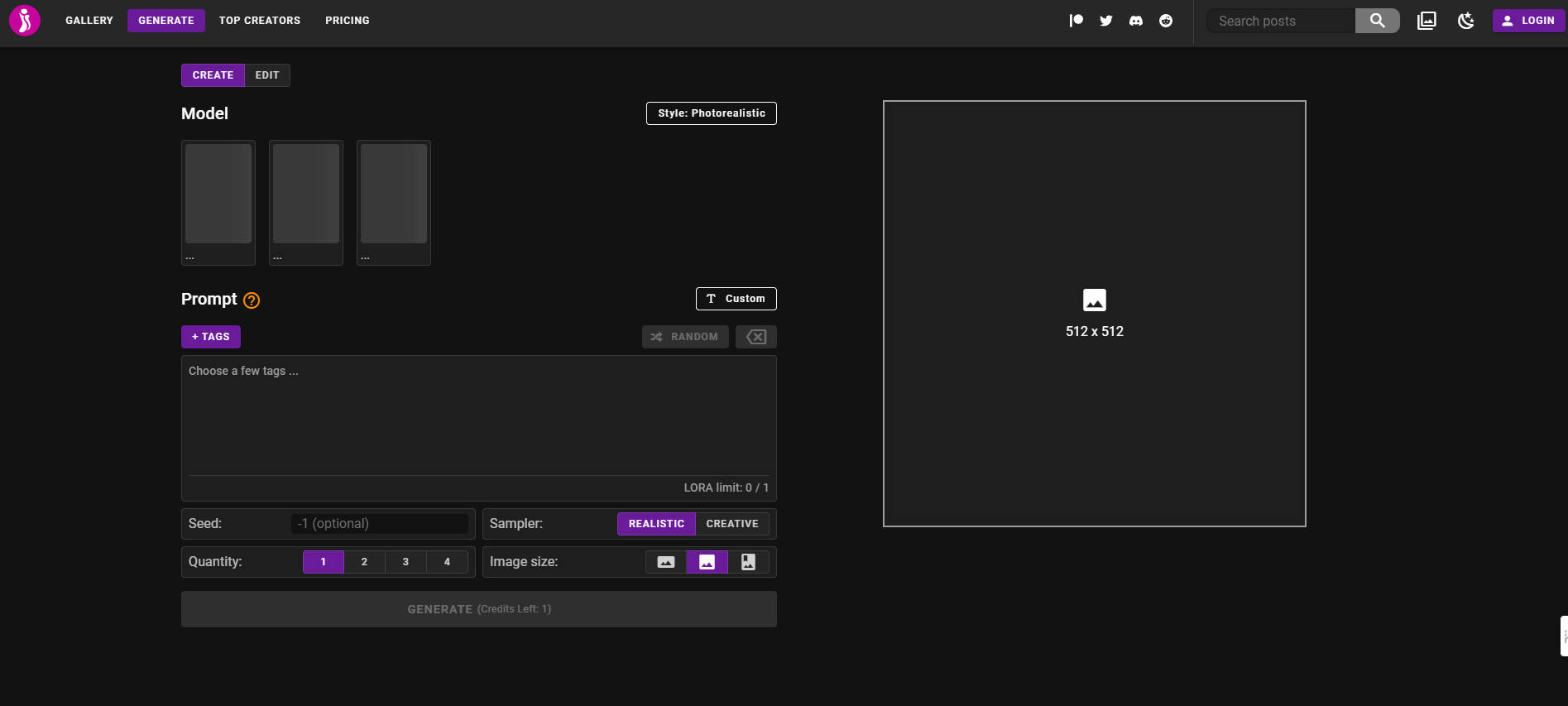This screenshot has height=706, width=1568.
Task: Switch to the Edit tab
Action: 267,75
